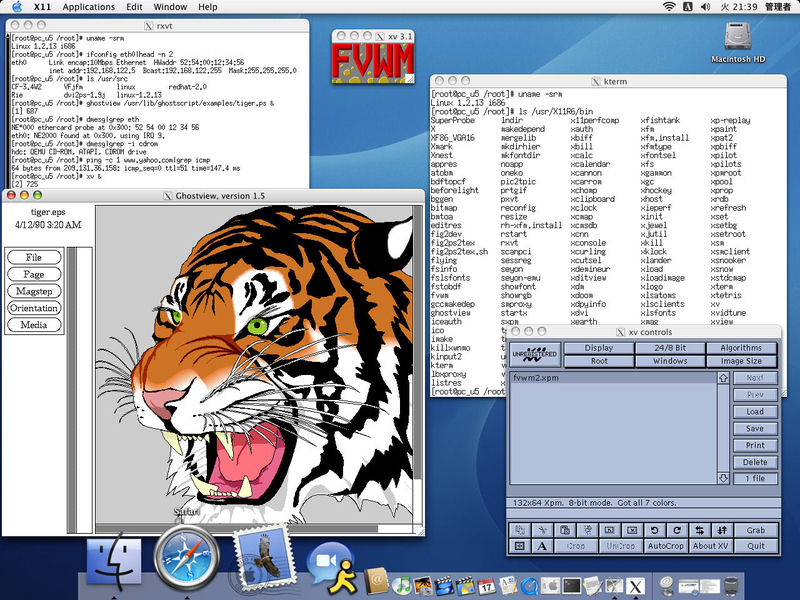Open Finder from the Dock
The image size is (800, 600).
point(114,560)
